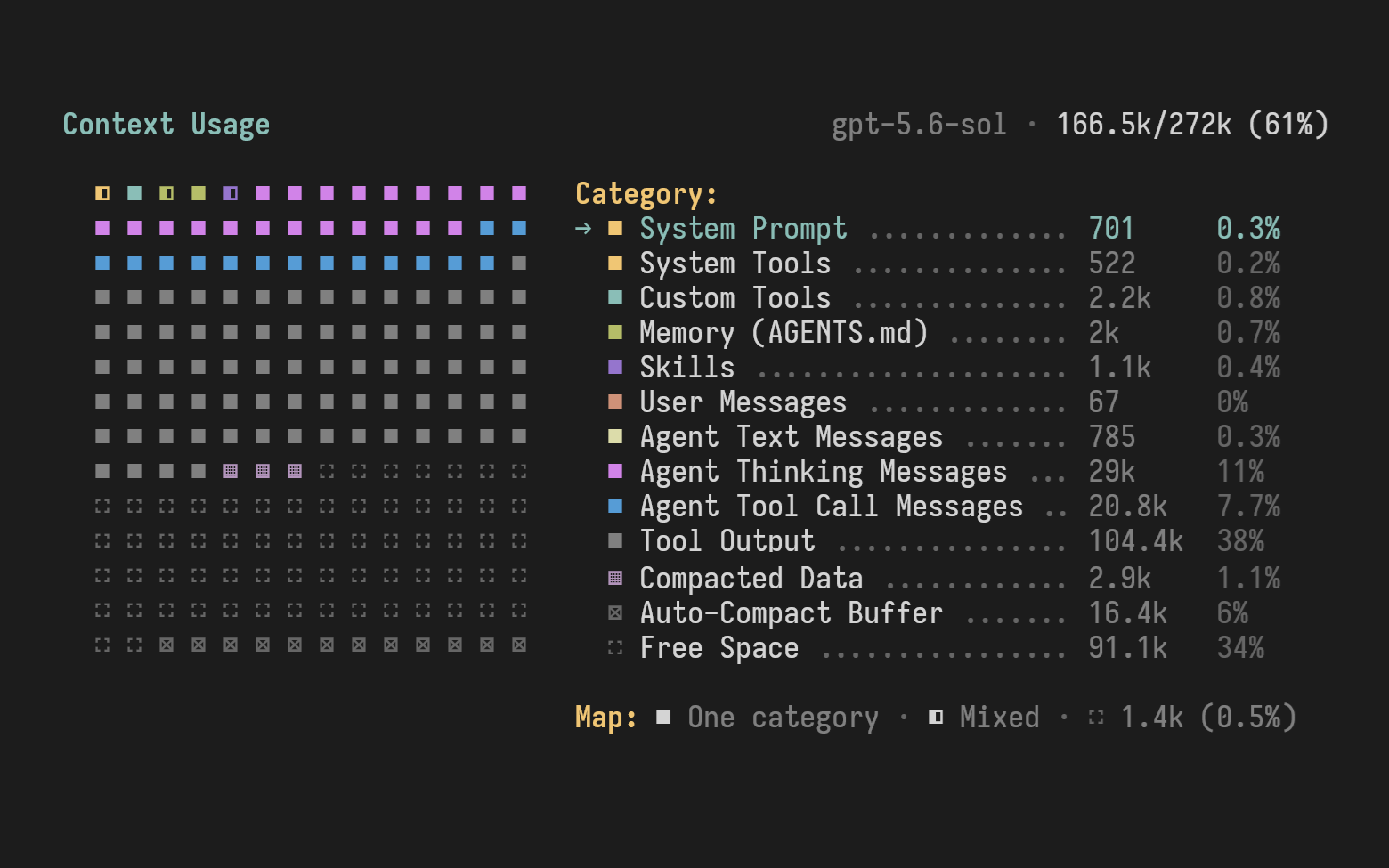Viewport: 1389px width, 868px height.
Task: Click the Auto-Compact Buffer crossed-box icon
Action: tap(615, 612)
